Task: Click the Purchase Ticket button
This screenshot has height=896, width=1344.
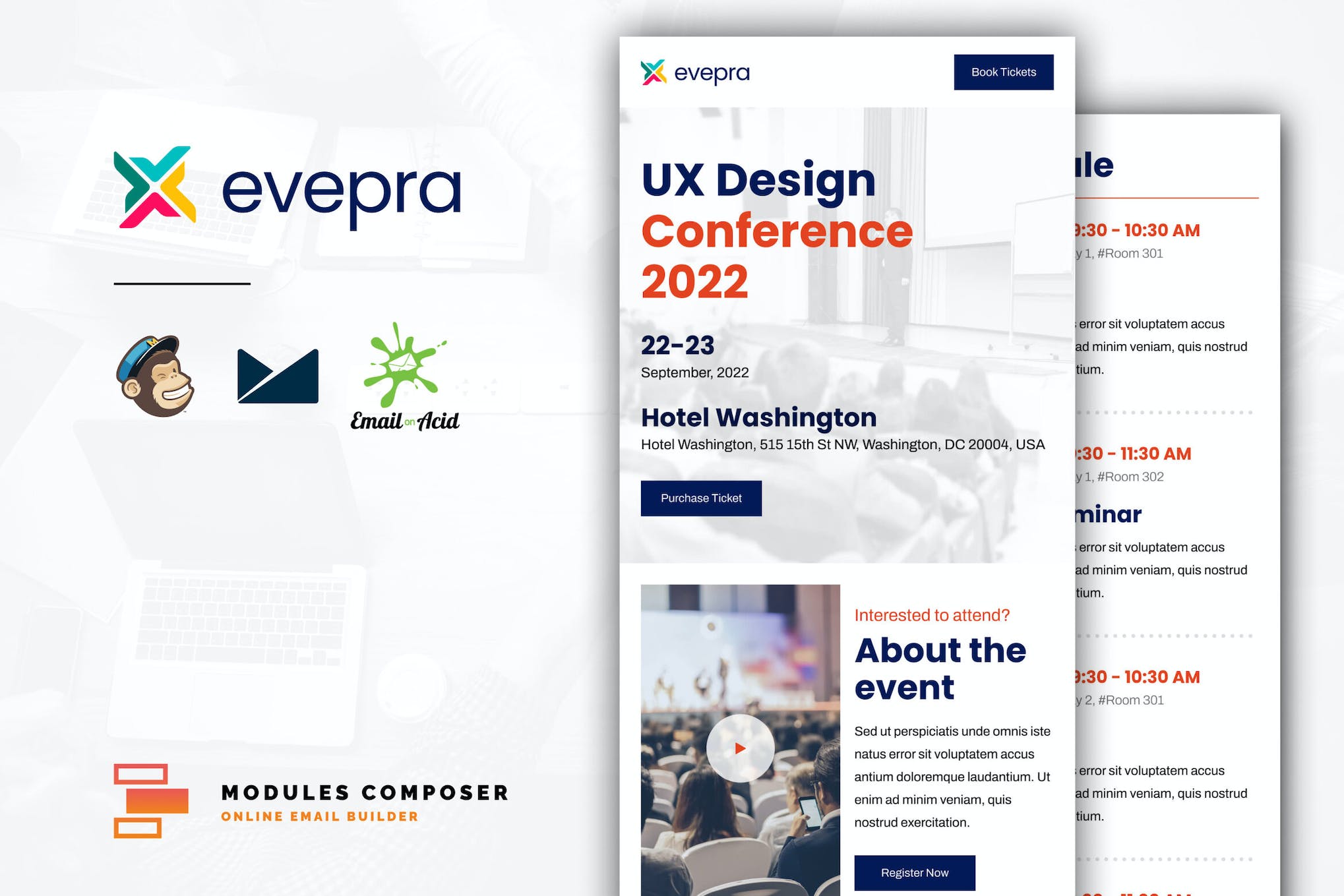Action: pos(700,497)
